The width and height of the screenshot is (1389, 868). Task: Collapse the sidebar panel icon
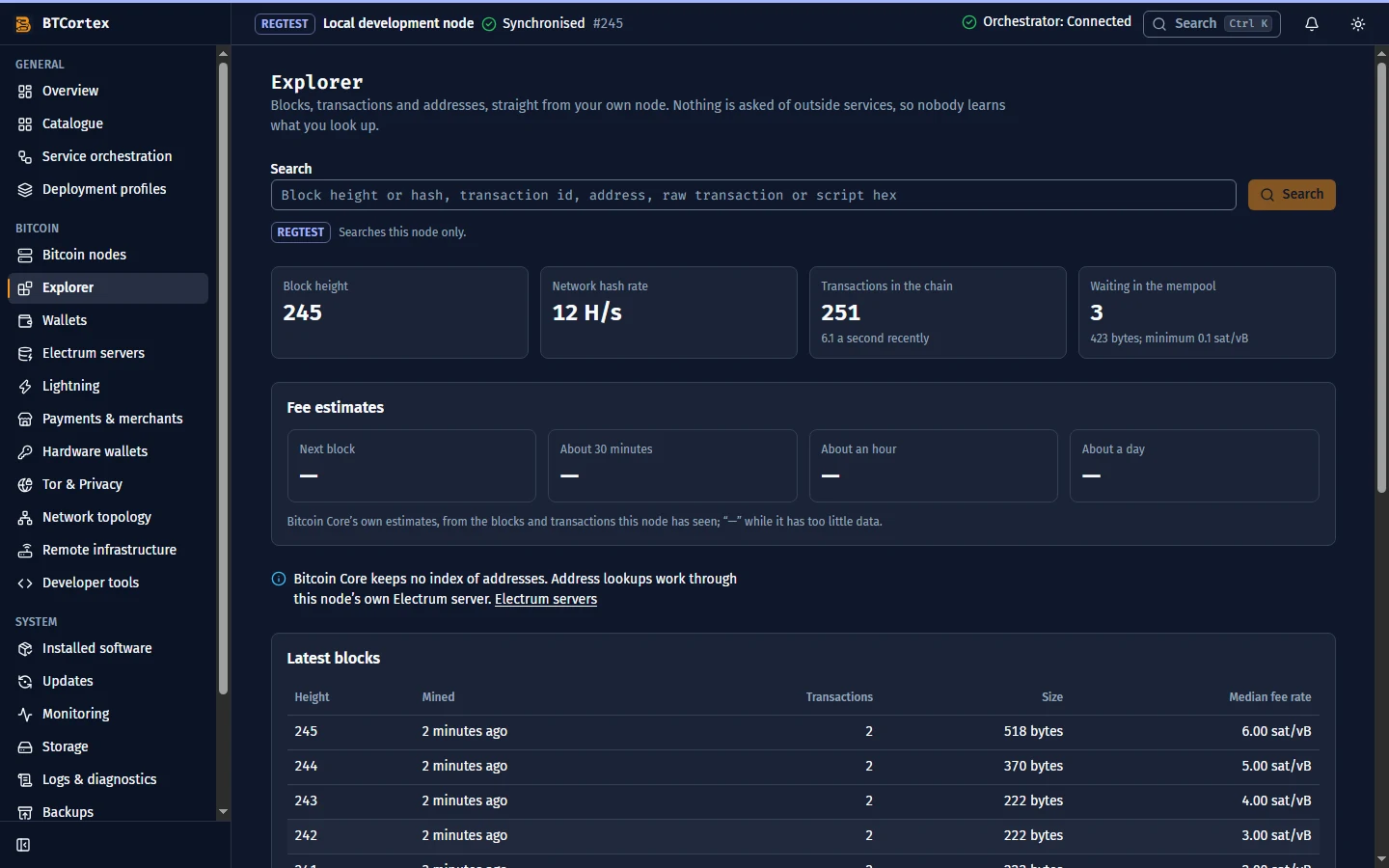click(x=23, y=845)
